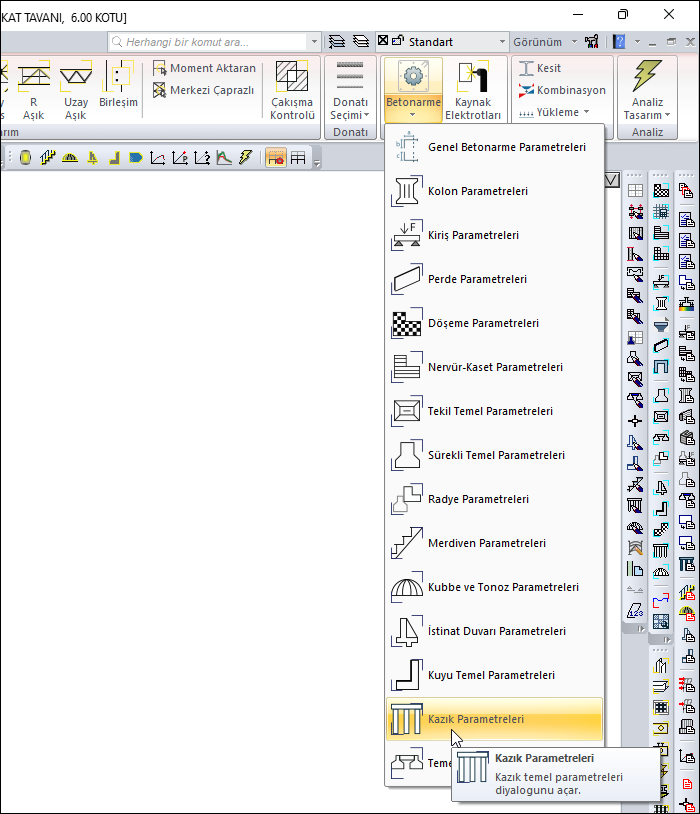Image resolution: width=700 pixels, height=814 pixels.
Task: Click the yellow retaining wall icon in the toolbar
Action: pos(92,157)
